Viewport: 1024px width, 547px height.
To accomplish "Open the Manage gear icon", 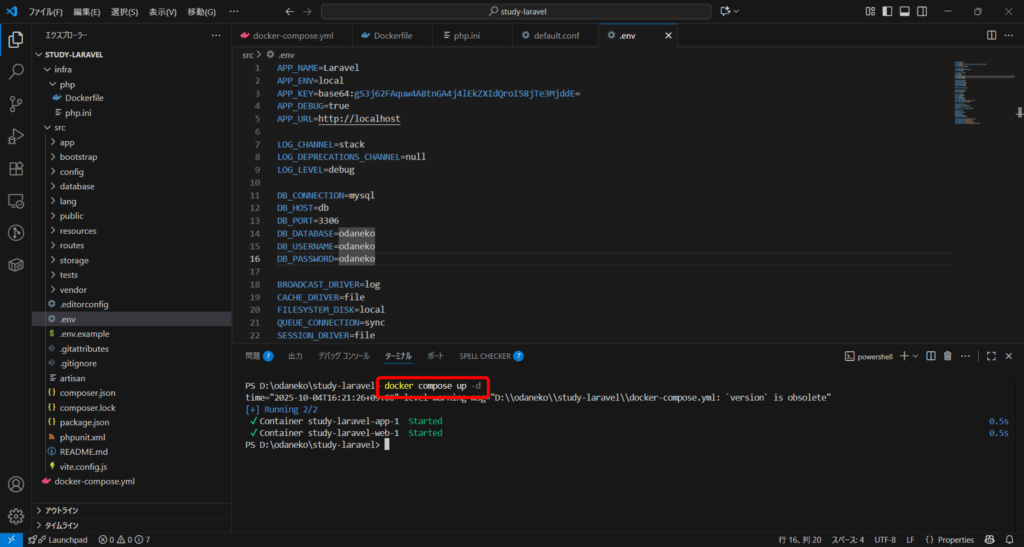I will click(16, 516).
